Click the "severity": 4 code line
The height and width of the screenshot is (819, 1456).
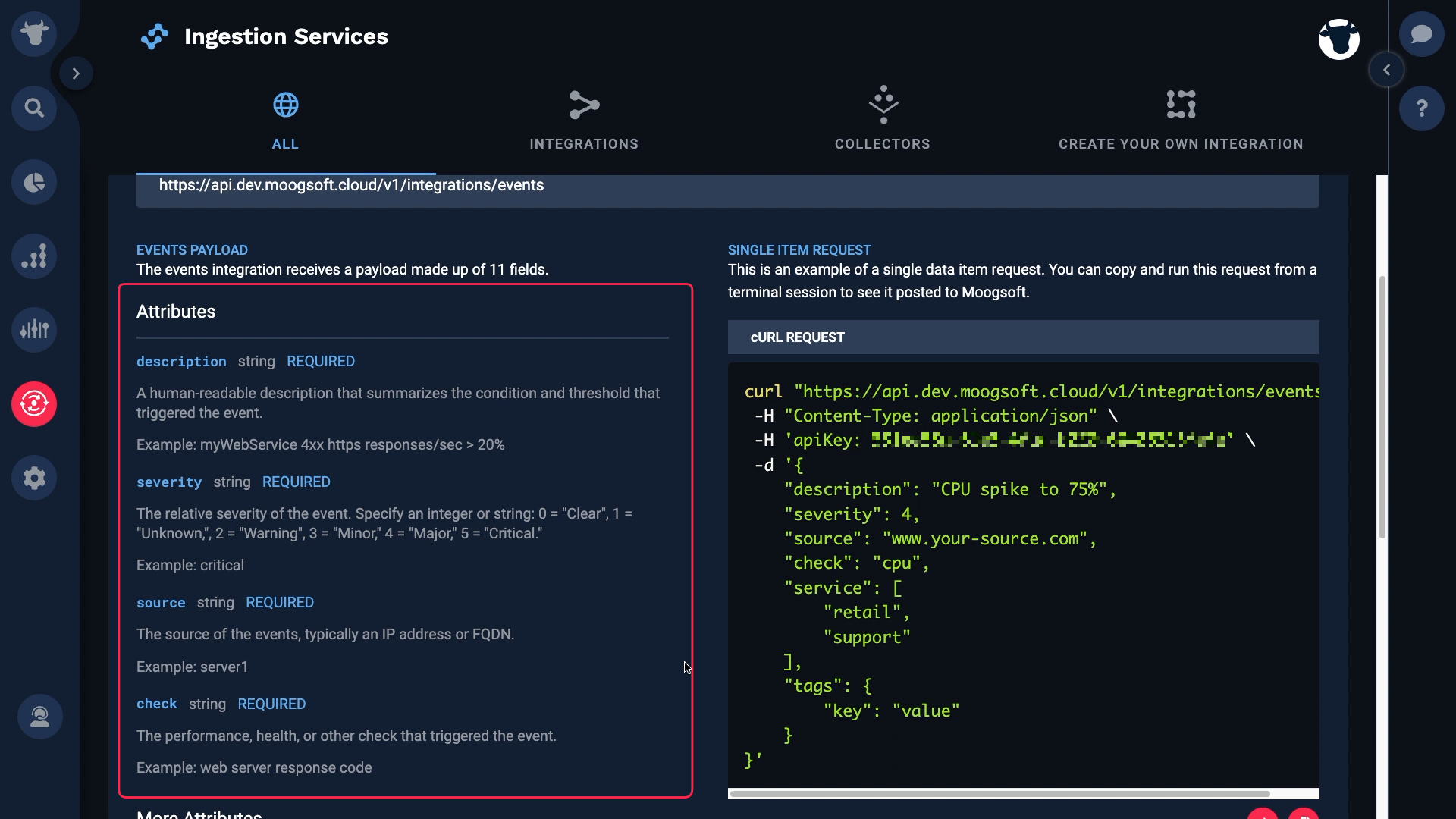(852, 515)
